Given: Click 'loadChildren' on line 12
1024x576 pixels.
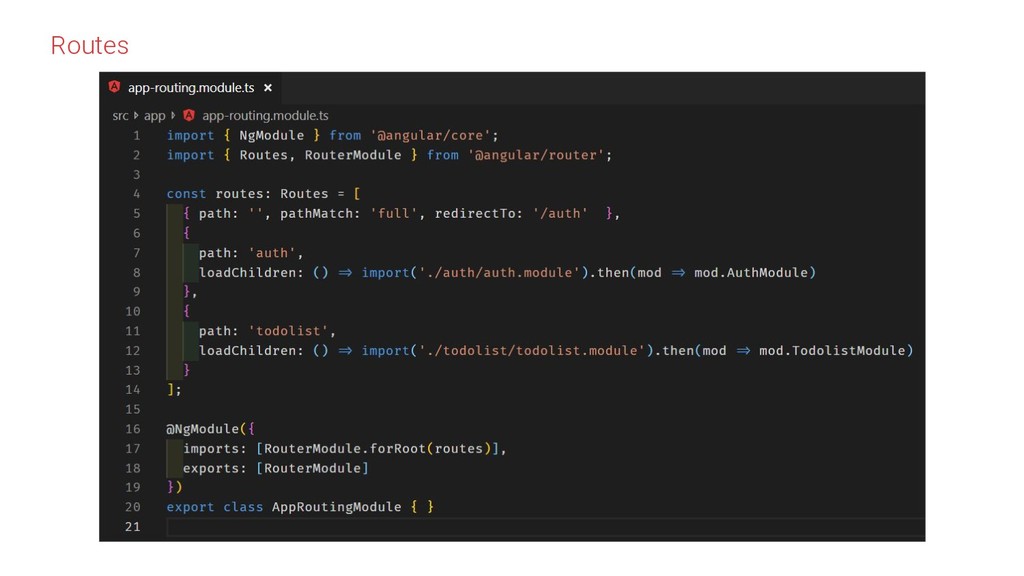Looking at the screenshot, I should coord(248,351).
